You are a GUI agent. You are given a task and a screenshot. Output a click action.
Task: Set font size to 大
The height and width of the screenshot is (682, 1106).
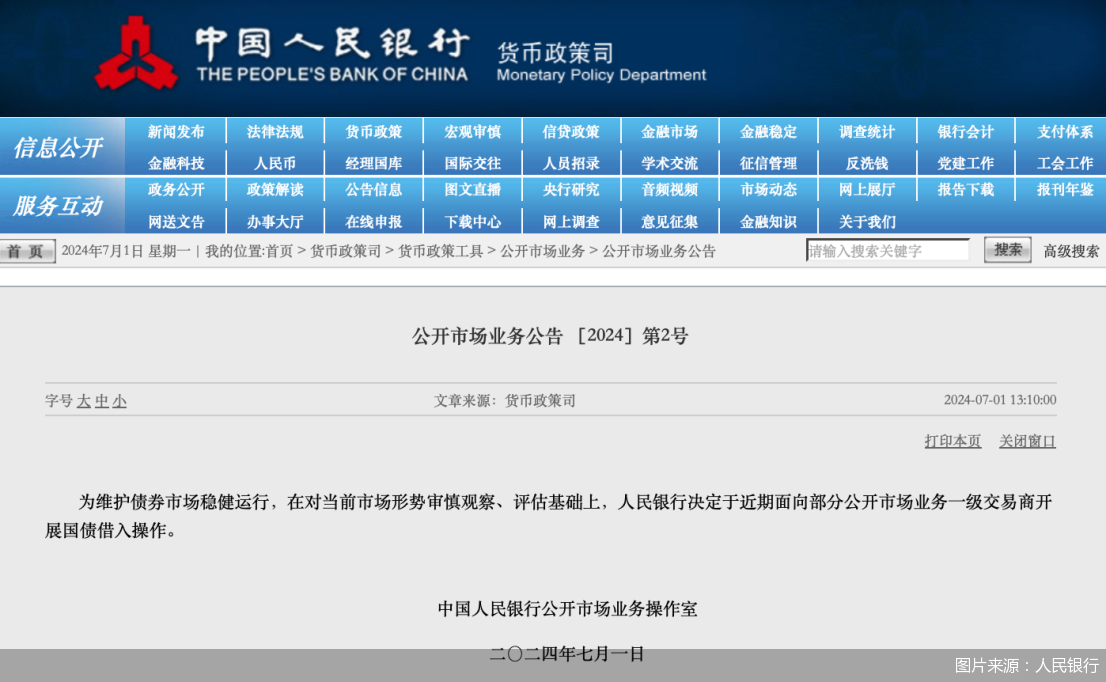coord(84,401)
